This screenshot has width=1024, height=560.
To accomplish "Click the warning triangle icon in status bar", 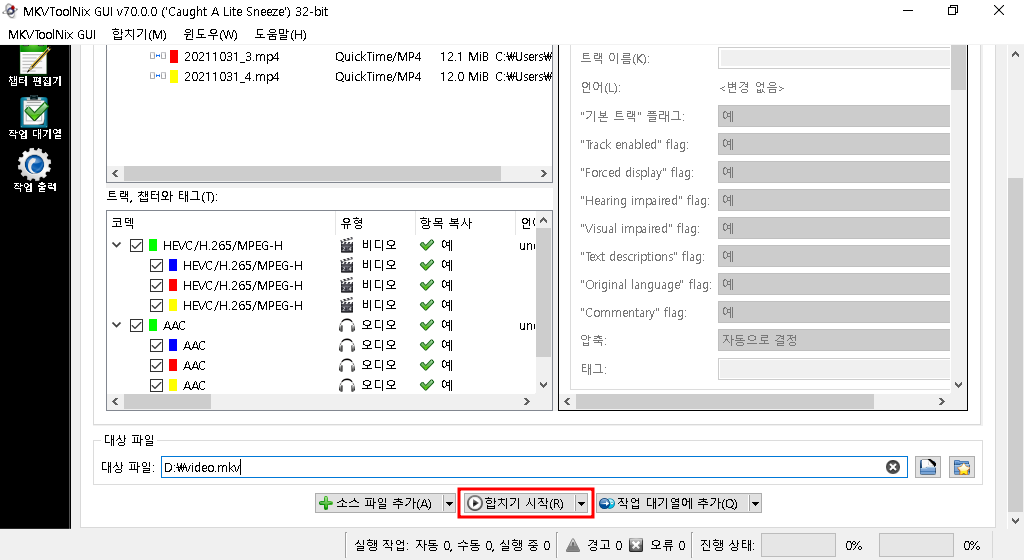I will click(573, 545).
